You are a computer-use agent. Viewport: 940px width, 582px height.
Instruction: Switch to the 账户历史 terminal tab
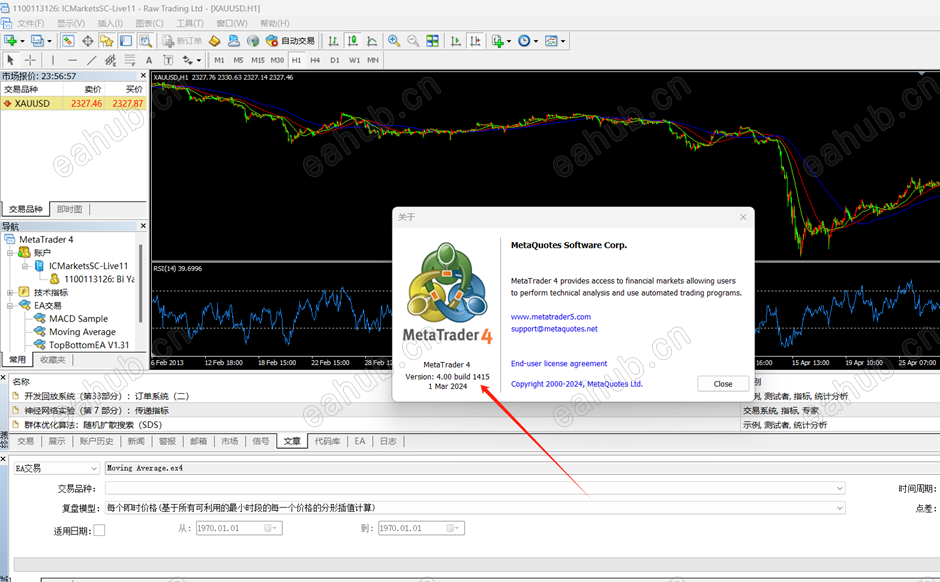tap(96, 441)
